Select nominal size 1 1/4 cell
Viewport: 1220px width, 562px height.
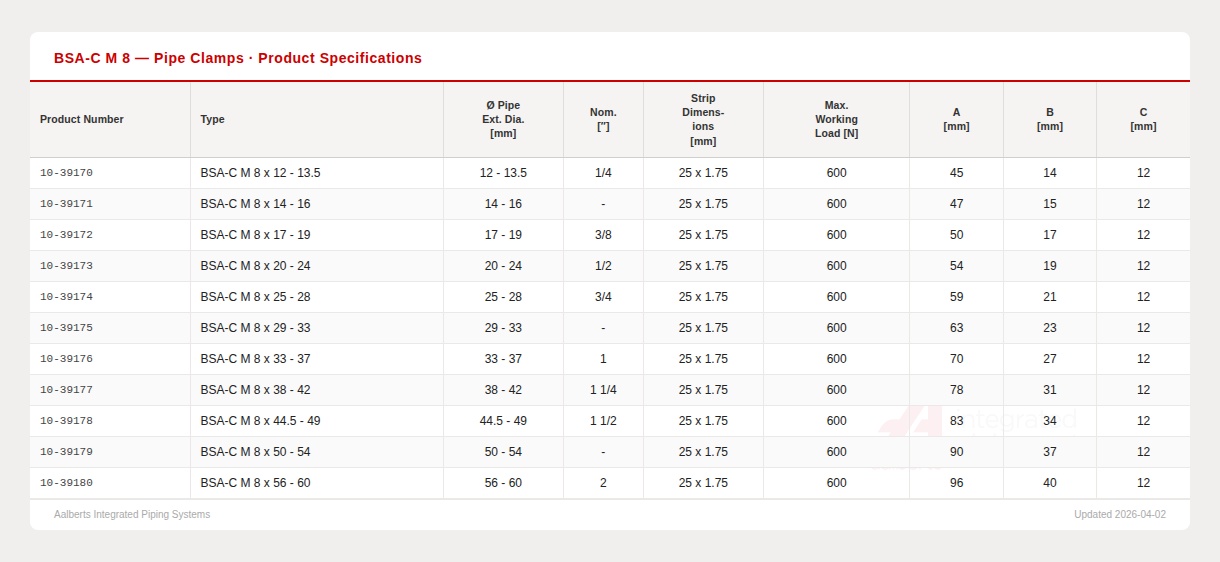click(x=603, y=390)
